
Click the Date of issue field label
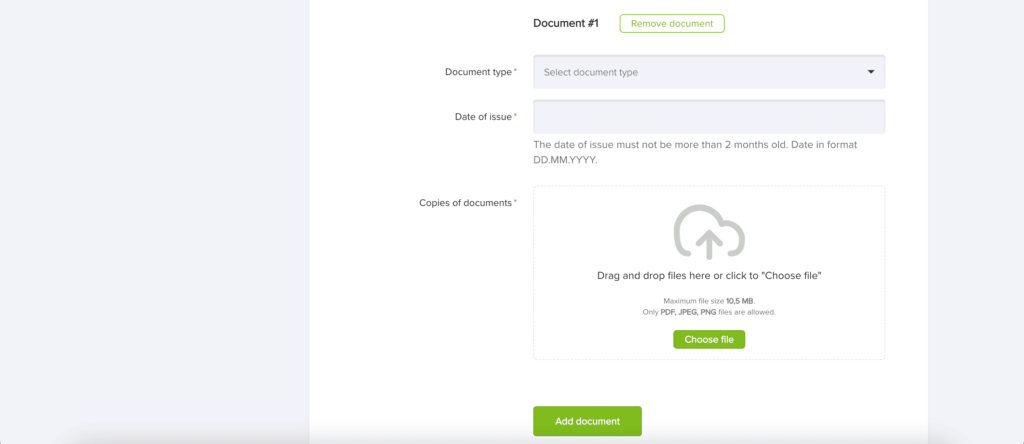click(x=483, y=117)
